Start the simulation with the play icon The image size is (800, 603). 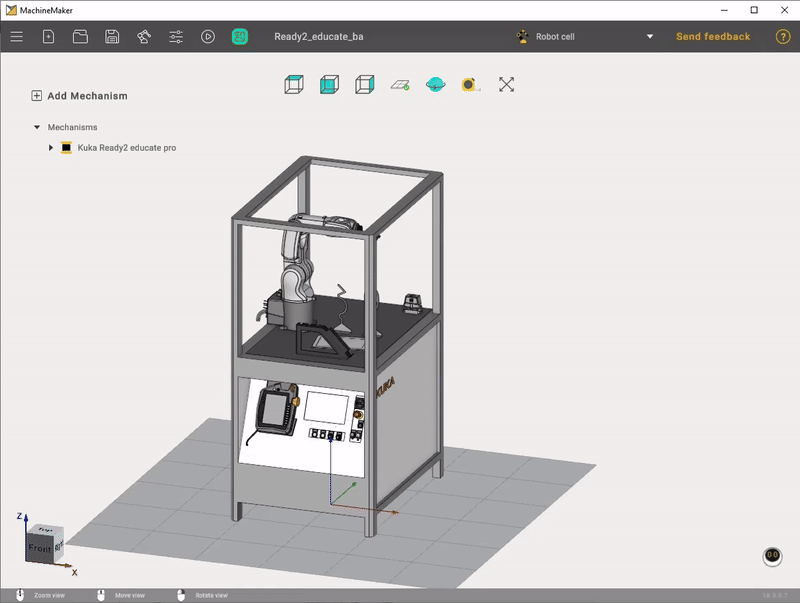point(207,36)
